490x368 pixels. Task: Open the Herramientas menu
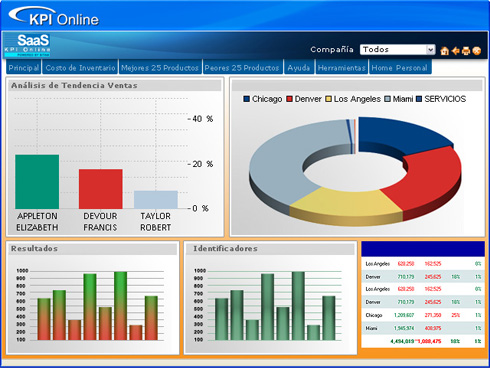(342, 67)
